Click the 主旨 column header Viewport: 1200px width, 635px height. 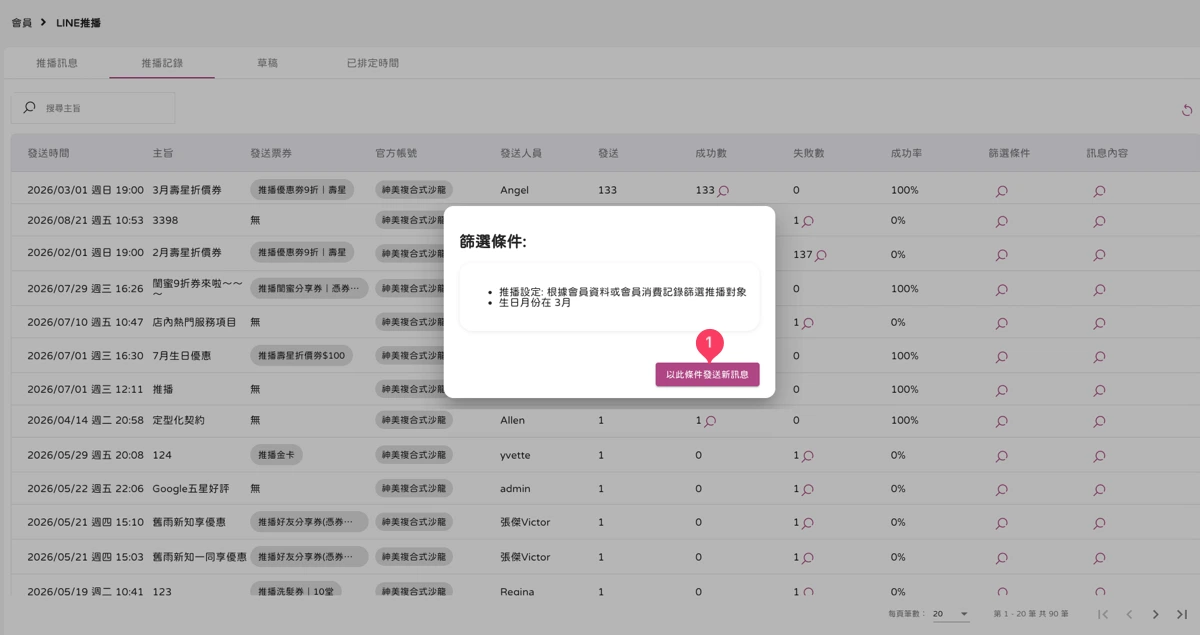(163, 153)
